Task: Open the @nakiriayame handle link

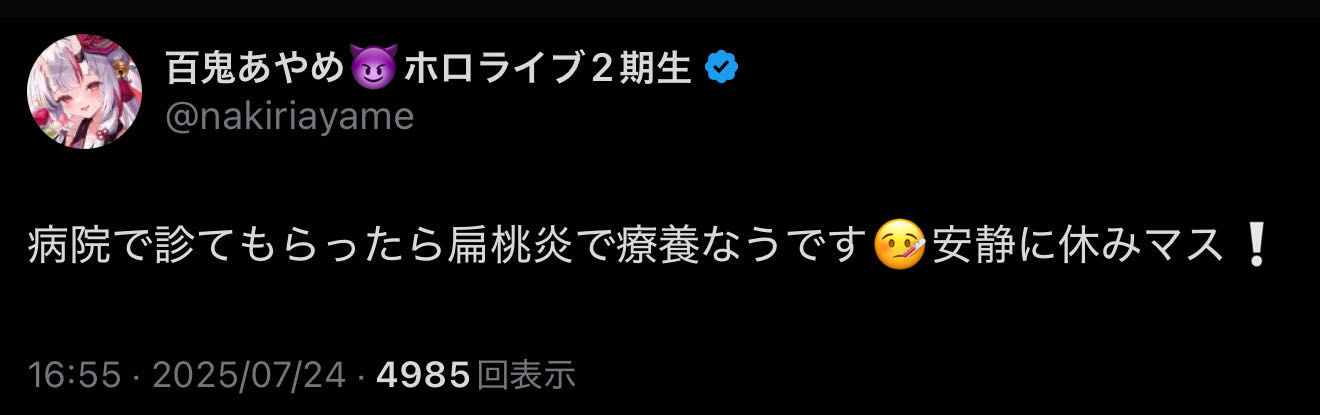Action: coord(289,117)
